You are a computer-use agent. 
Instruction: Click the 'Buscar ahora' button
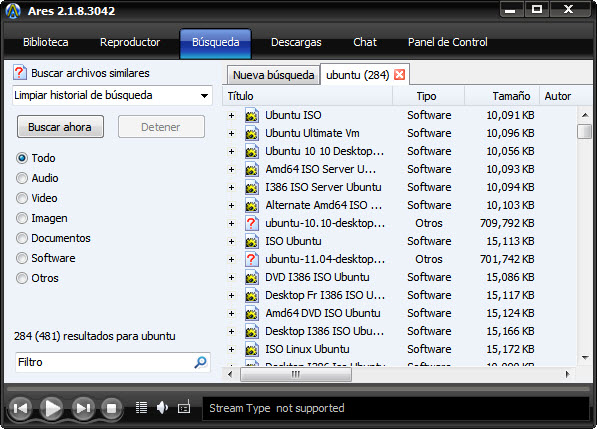[60, 127]
